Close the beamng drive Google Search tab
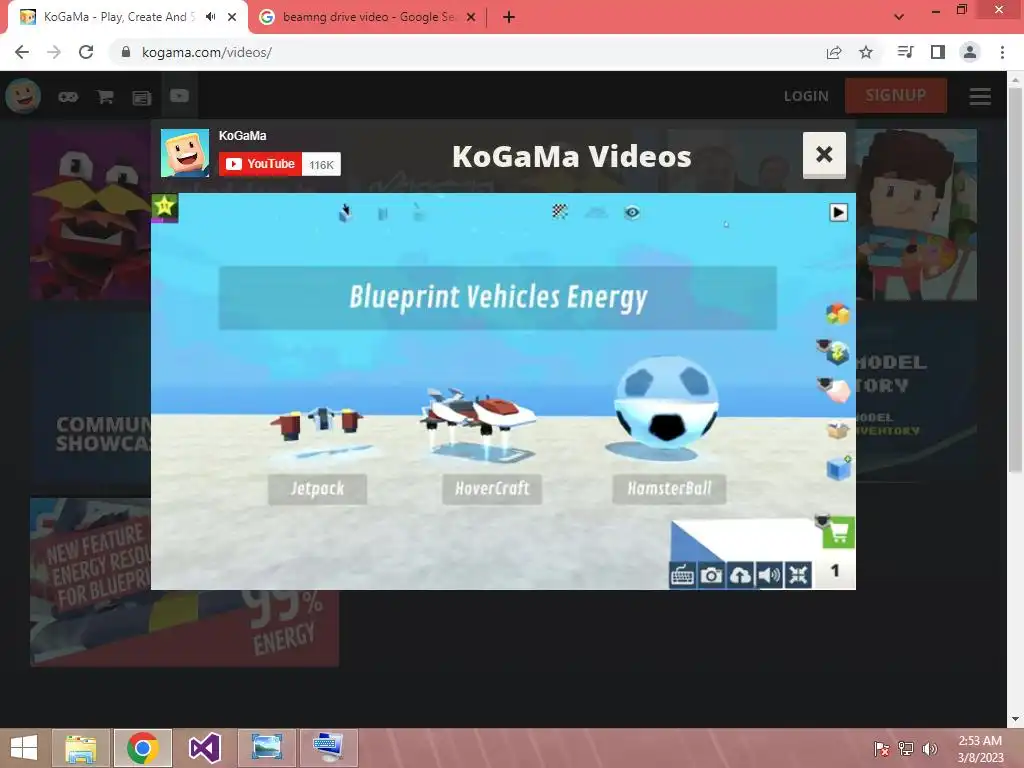Viewport: 1024px width, 768px height. (471, 18)
